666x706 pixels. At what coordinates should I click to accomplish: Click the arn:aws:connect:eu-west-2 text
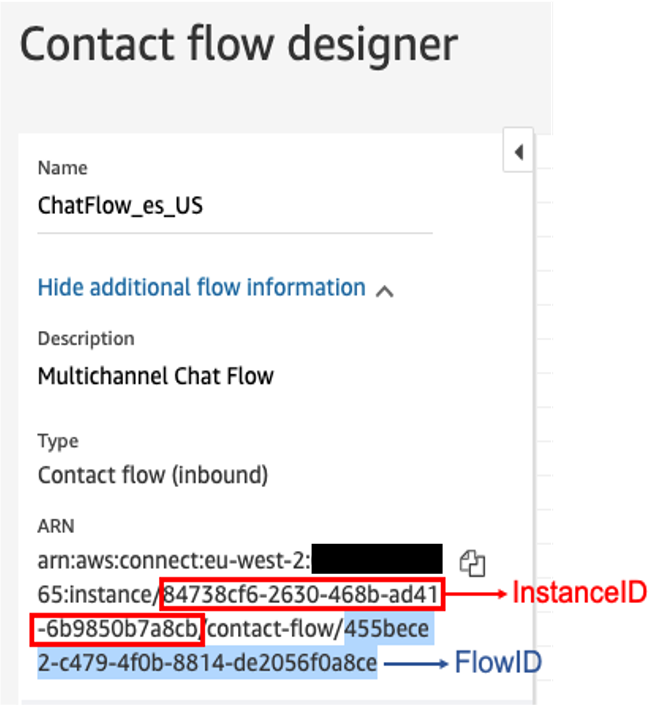(x=174, y=561)
